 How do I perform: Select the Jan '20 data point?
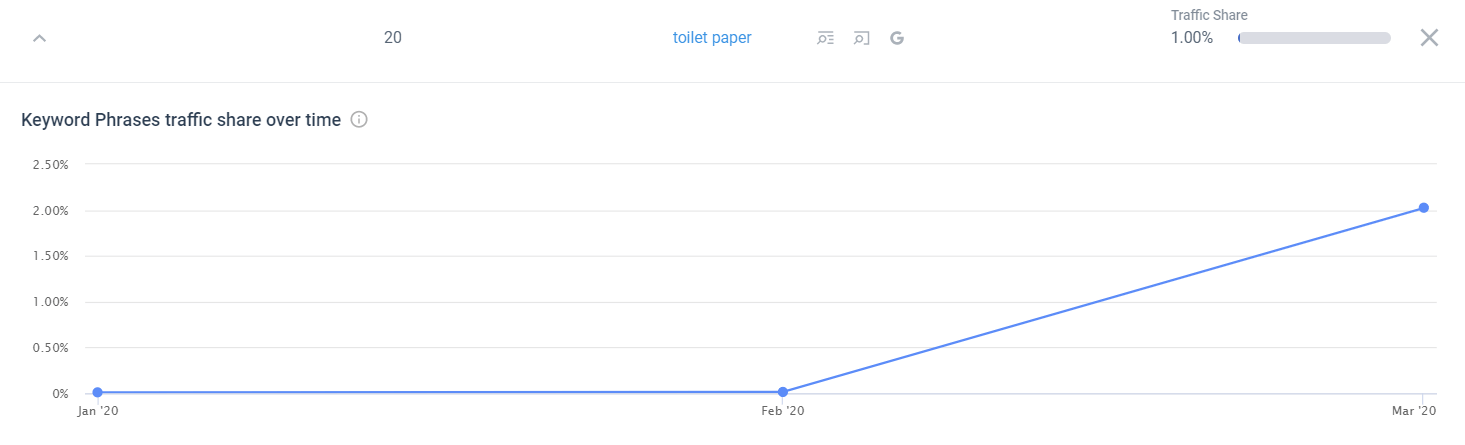pyautogui.click(x=97, y=392)
